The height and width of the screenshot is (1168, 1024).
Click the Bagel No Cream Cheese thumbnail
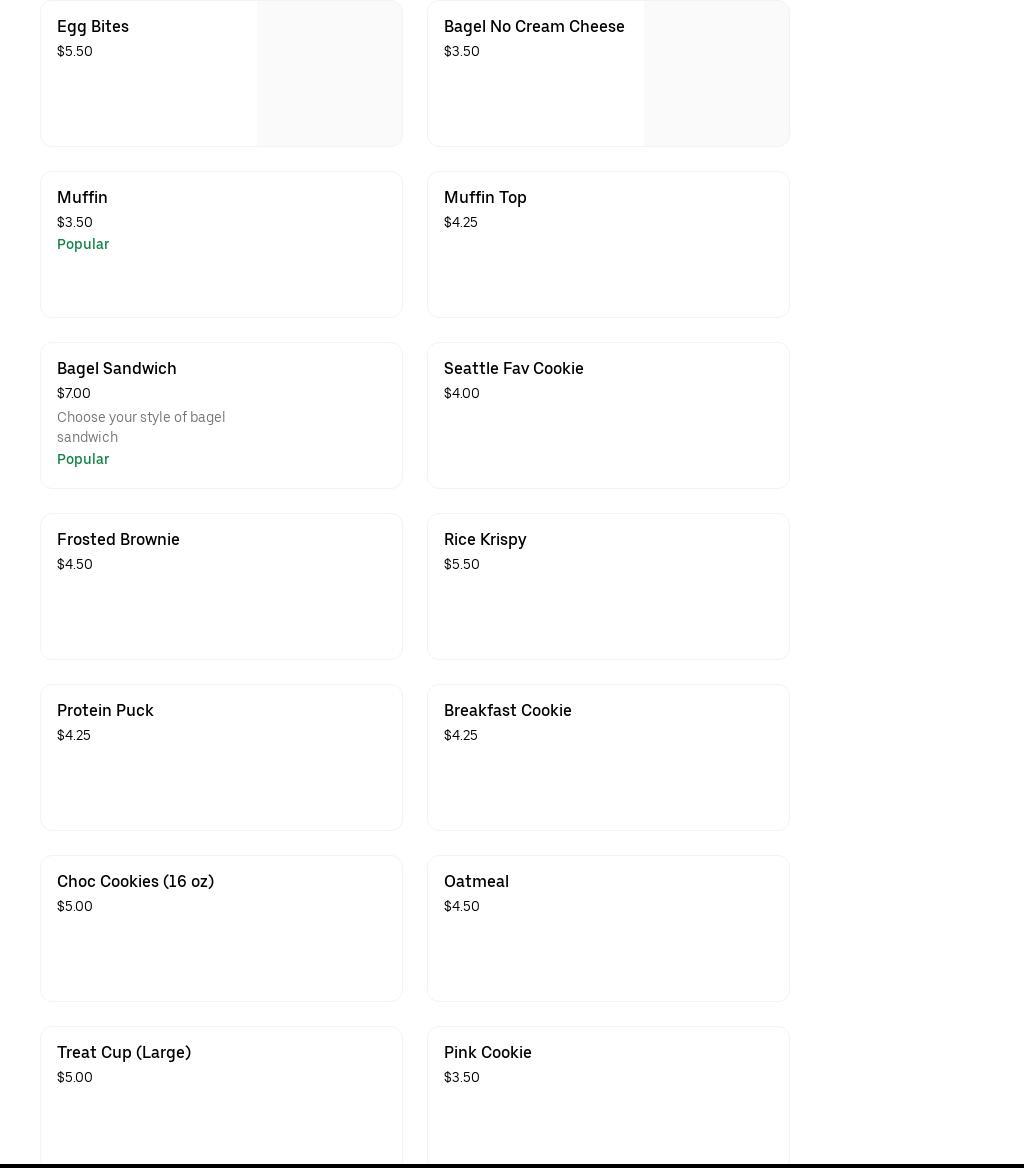tap(716, 73)
